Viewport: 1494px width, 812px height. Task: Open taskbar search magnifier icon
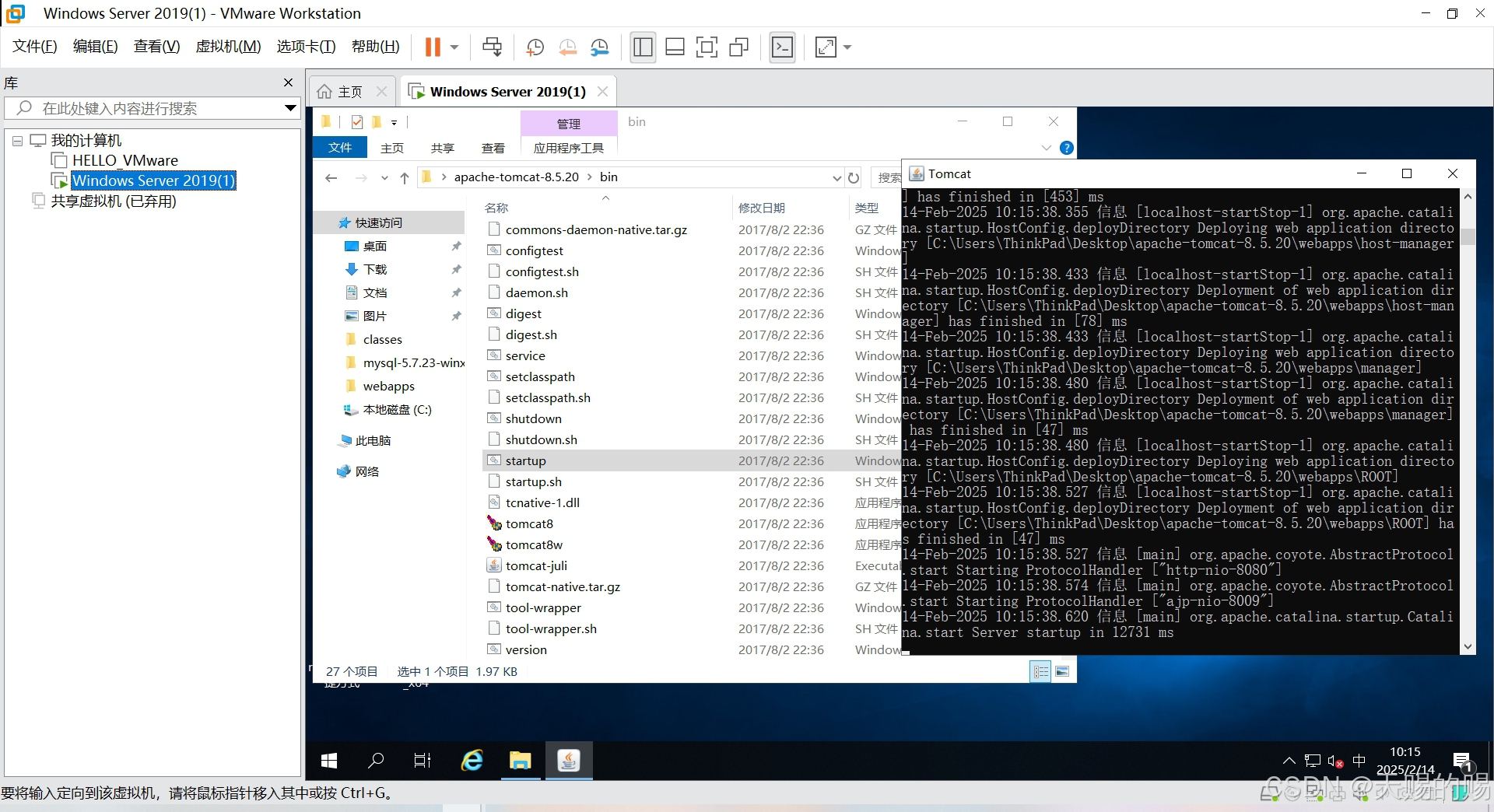(376, 761)
